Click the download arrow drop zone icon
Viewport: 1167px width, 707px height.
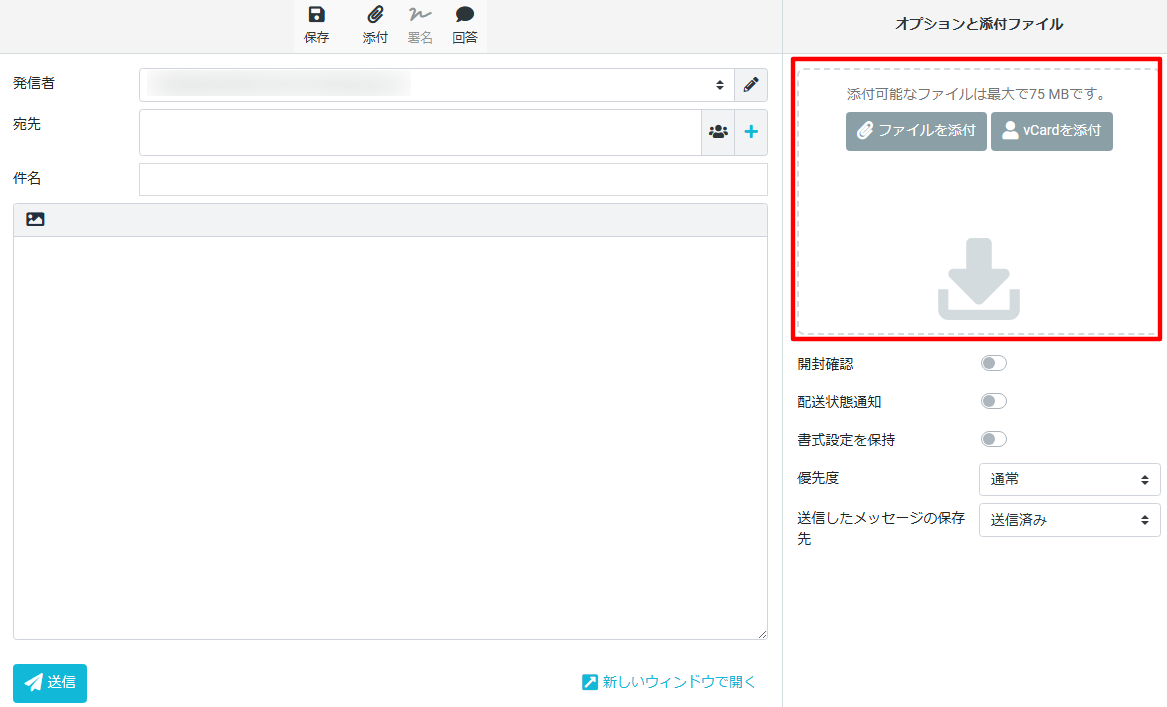coord(979,279)
